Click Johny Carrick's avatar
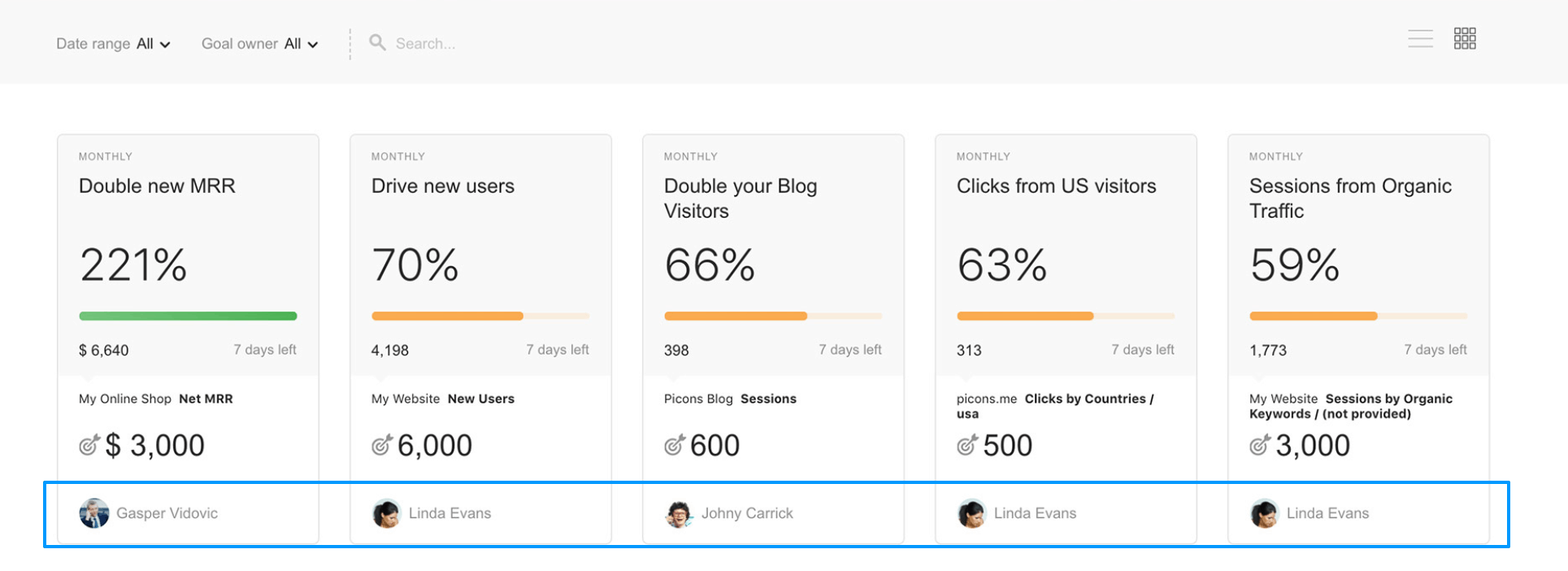The image size is (1568, 571). point(679,513)
